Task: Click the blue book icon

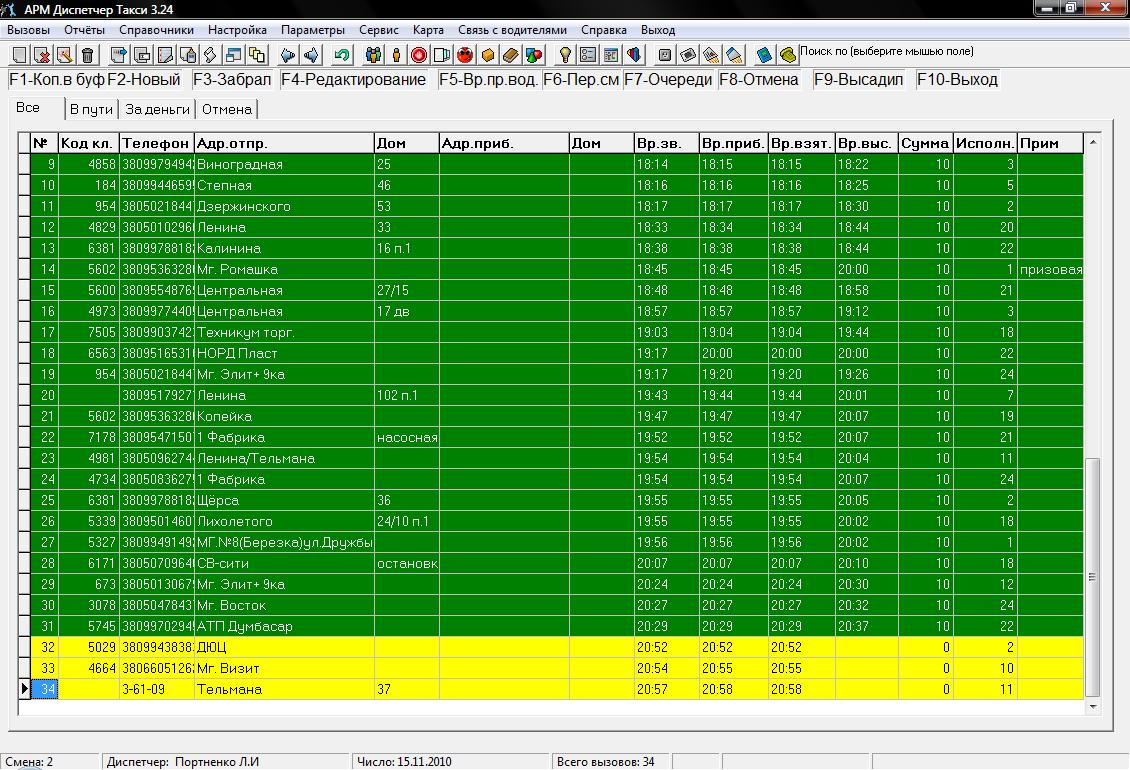Action: (764, 55)
